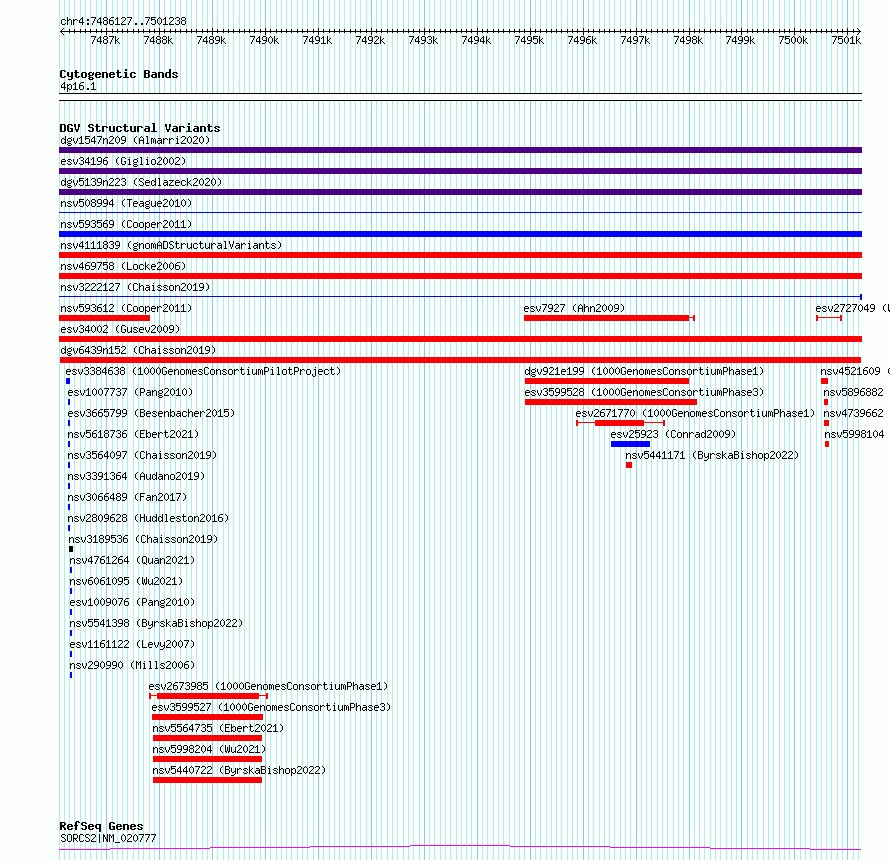Click the red bar under nsv593612 (Cooper2011)
This screenshot has height=860, width=890.
(x=104, y=318)
